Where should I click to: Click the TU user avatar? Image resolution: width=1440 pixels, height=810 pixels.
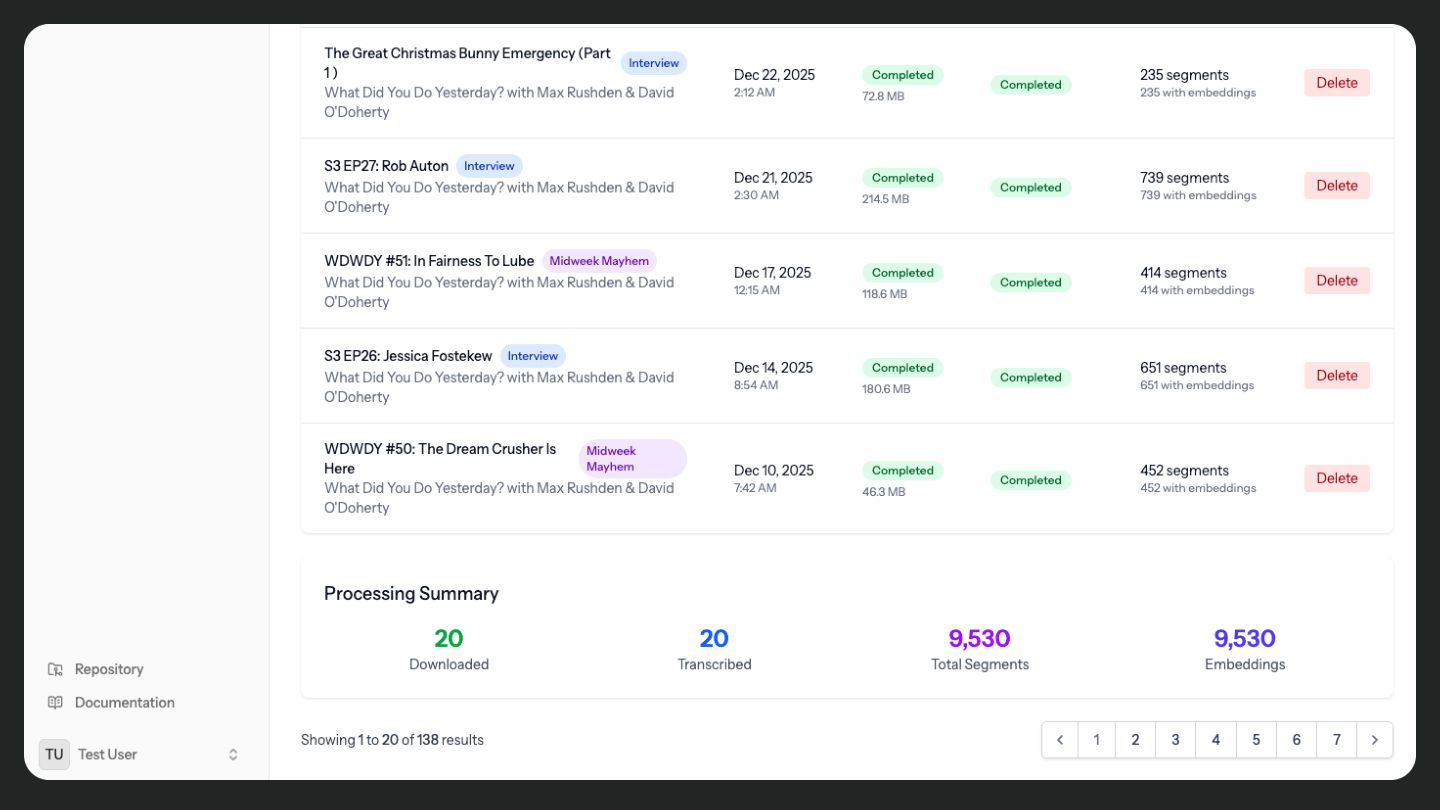[54, 755]
